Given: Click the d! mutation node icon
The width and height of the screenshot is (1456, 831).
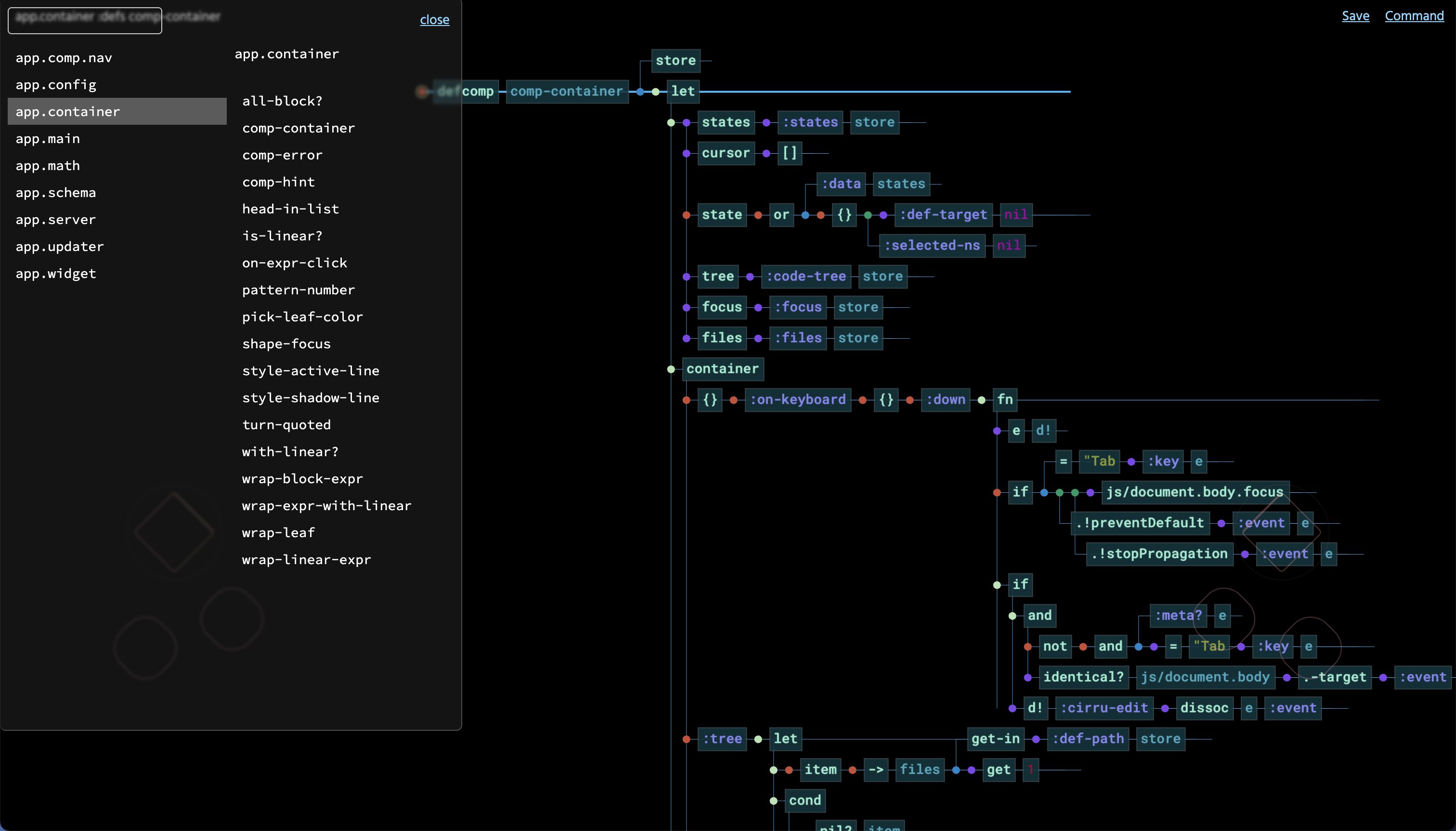Looking at the screenshot, I should pyautogui.click(x=1040, y=430).
